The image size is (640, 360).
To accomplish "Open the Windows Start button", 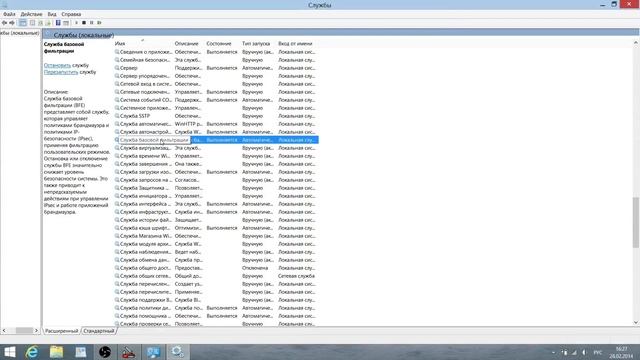I will [9, 352].
